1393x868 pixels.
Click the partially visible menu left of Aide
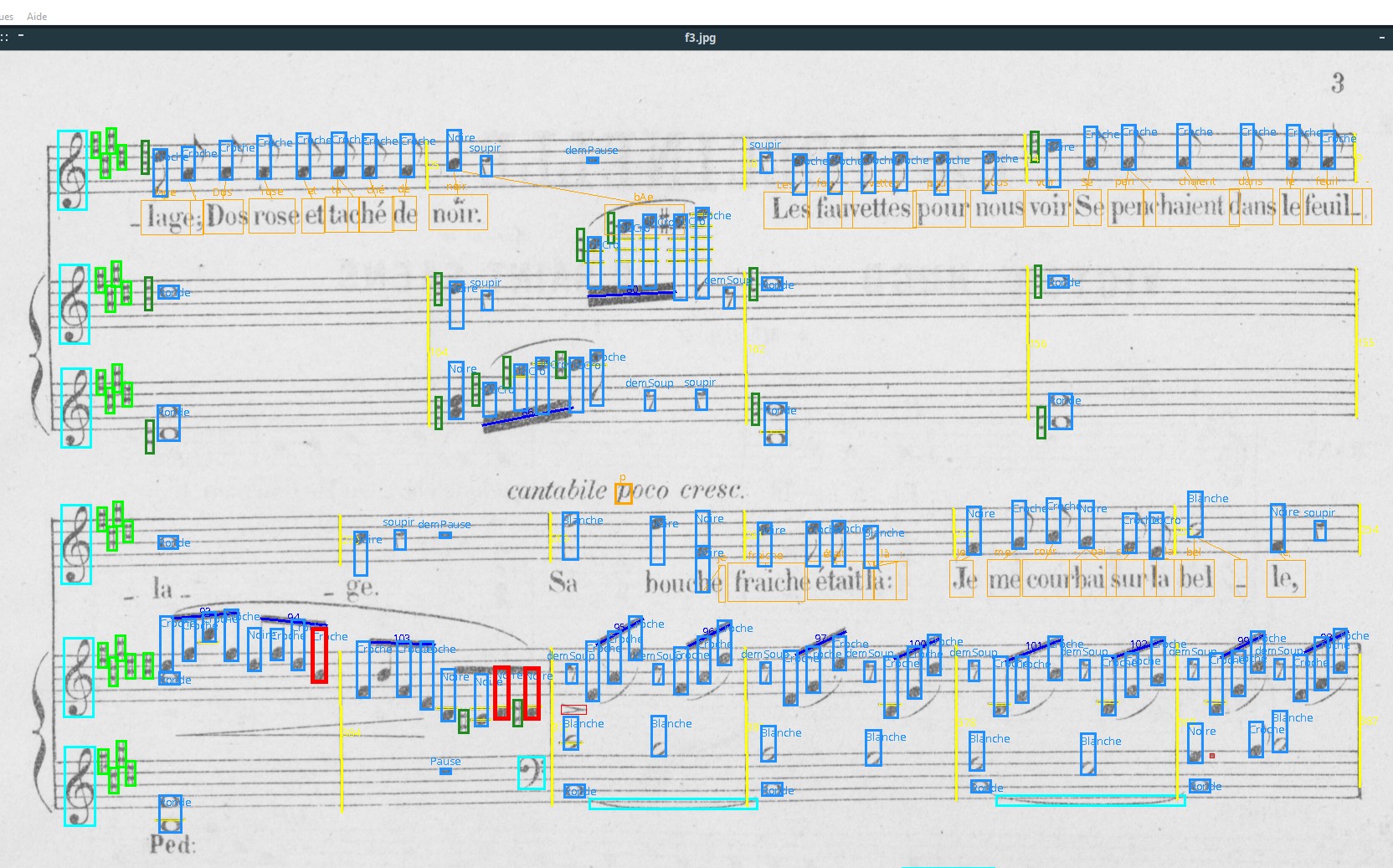7,16
